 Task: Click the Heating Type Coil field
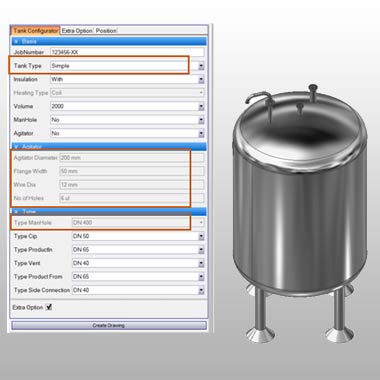pyautogui.click(x=127, y=93)
